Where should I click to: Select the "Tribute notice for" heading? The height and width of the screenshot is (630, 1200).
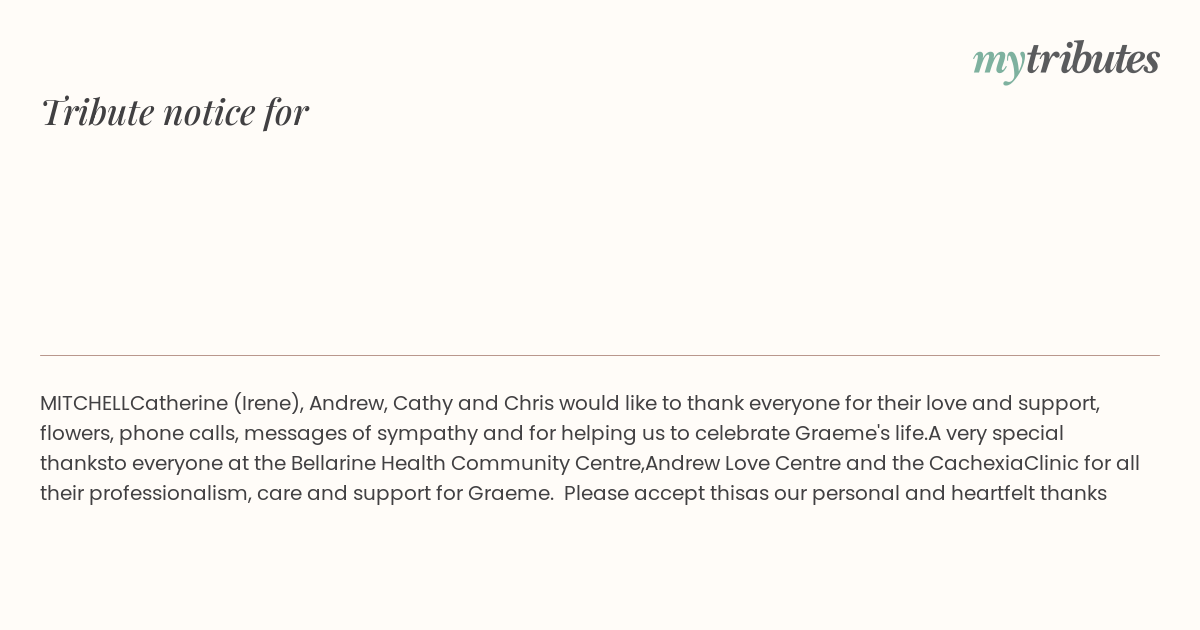coord(174,112)
